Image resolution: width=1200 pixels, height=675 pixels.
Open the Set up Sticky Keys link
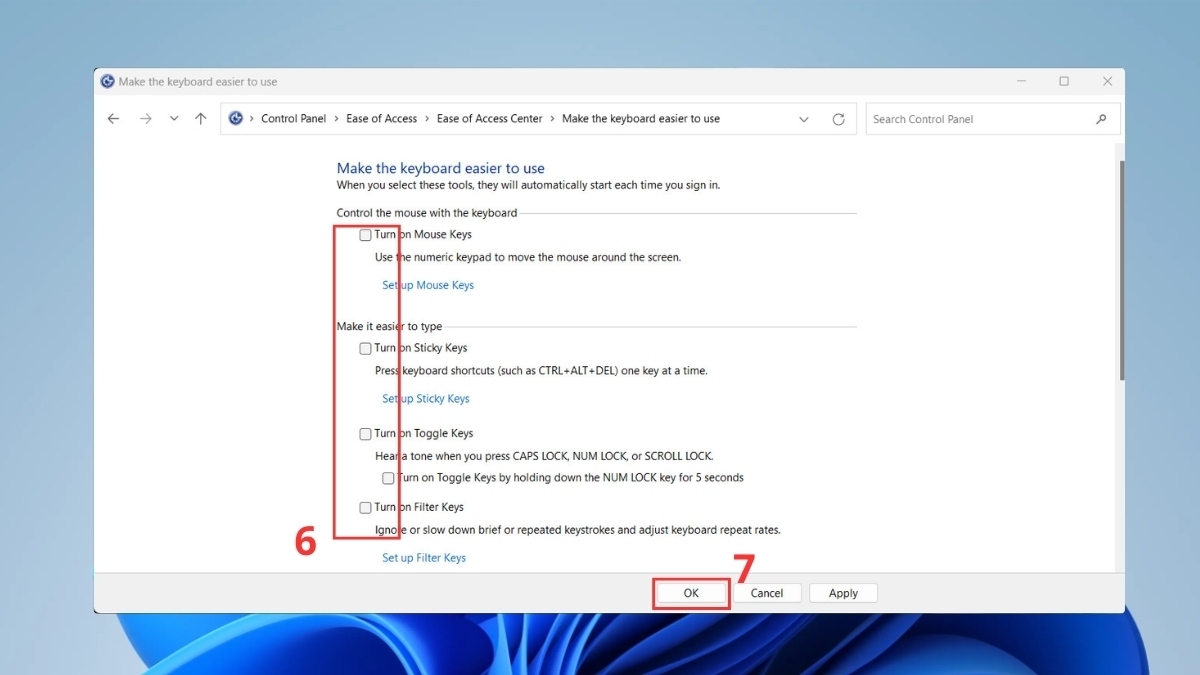pos(425,399)
